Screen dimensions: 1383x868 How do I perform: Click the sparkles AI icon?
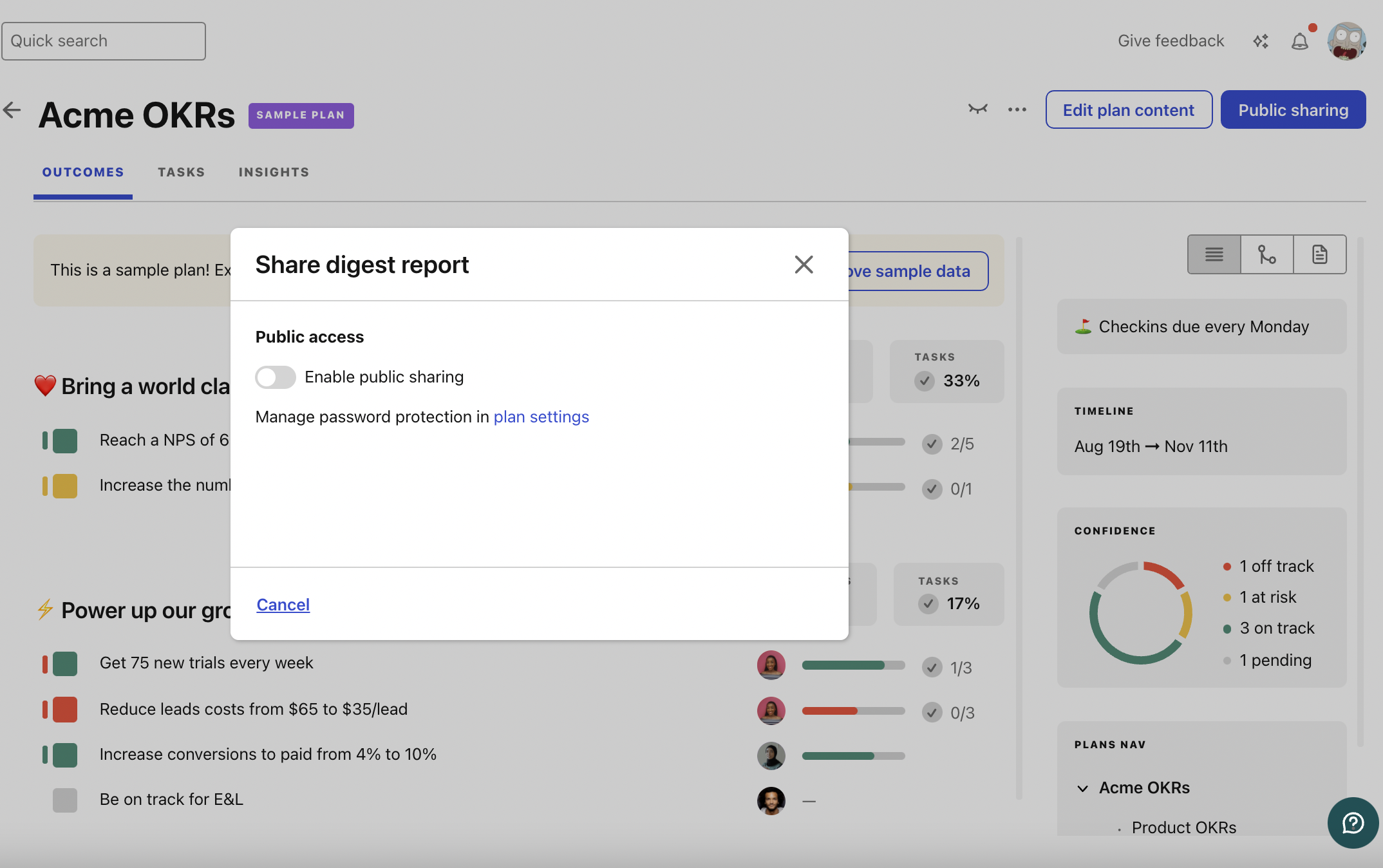coord(1261,41)
